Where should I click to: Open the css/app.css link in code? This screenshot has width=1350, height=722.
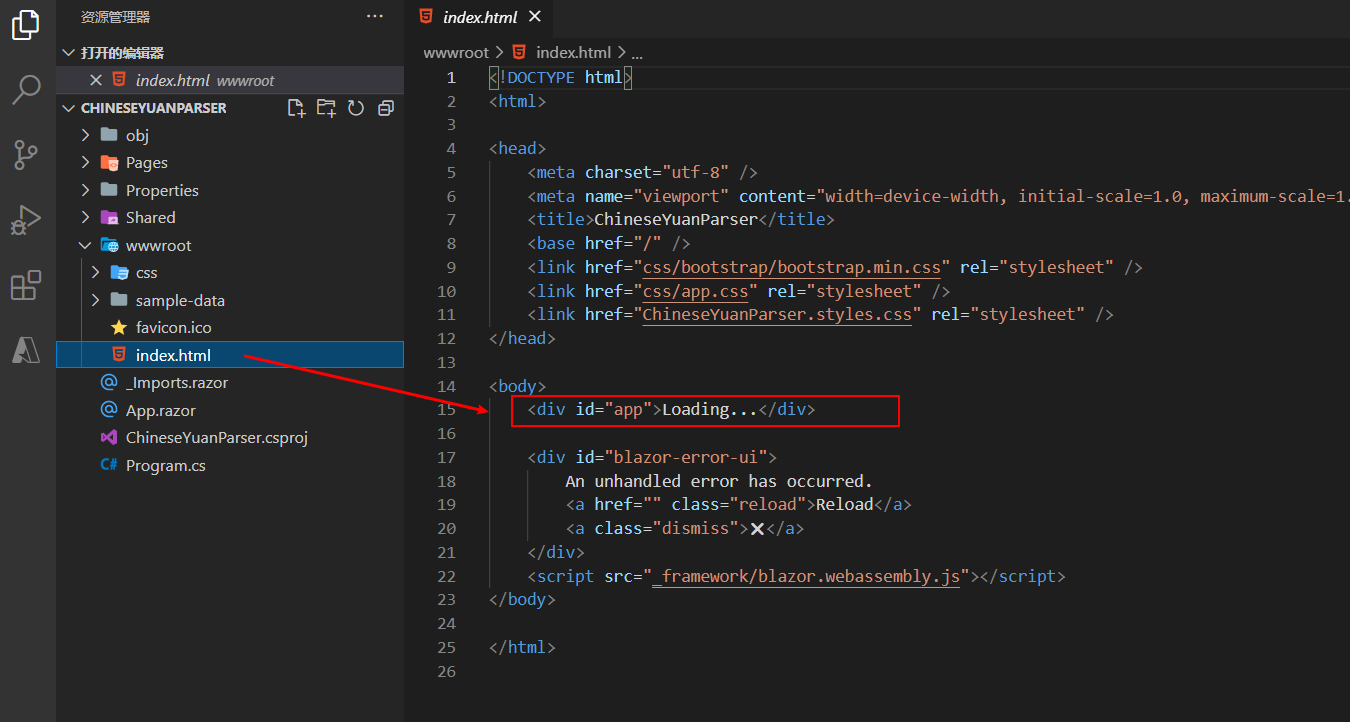pos(695,291)
